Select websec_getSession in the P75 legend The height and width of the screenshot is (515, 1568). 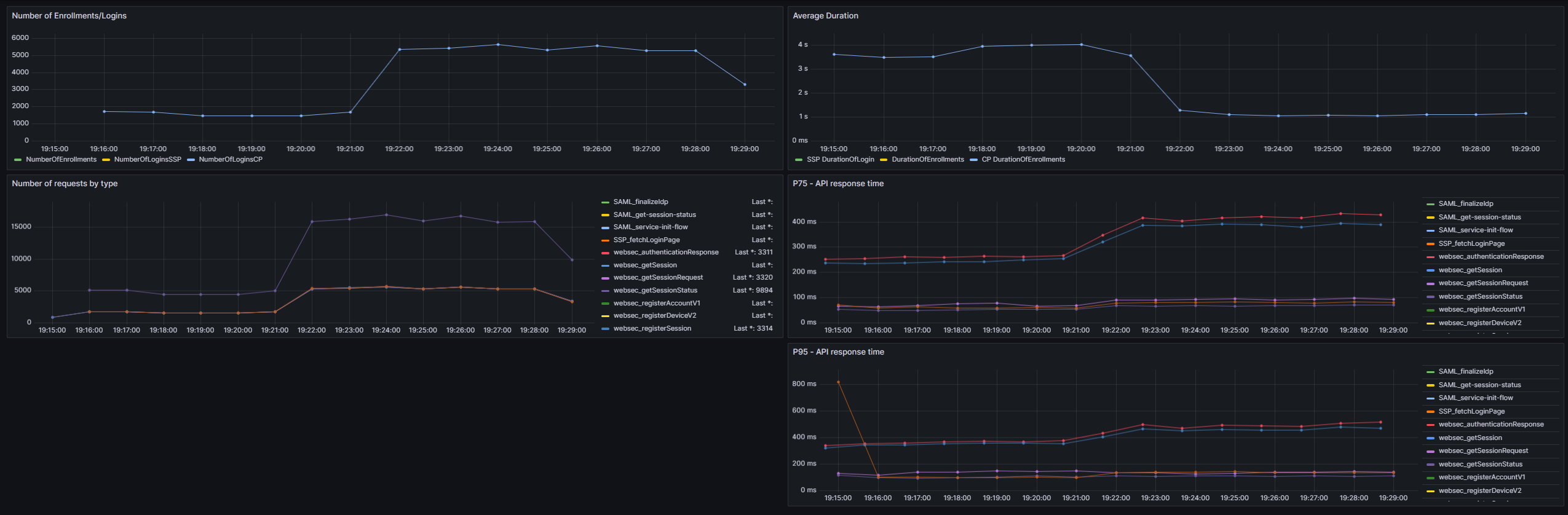[x=1470, y=270]
